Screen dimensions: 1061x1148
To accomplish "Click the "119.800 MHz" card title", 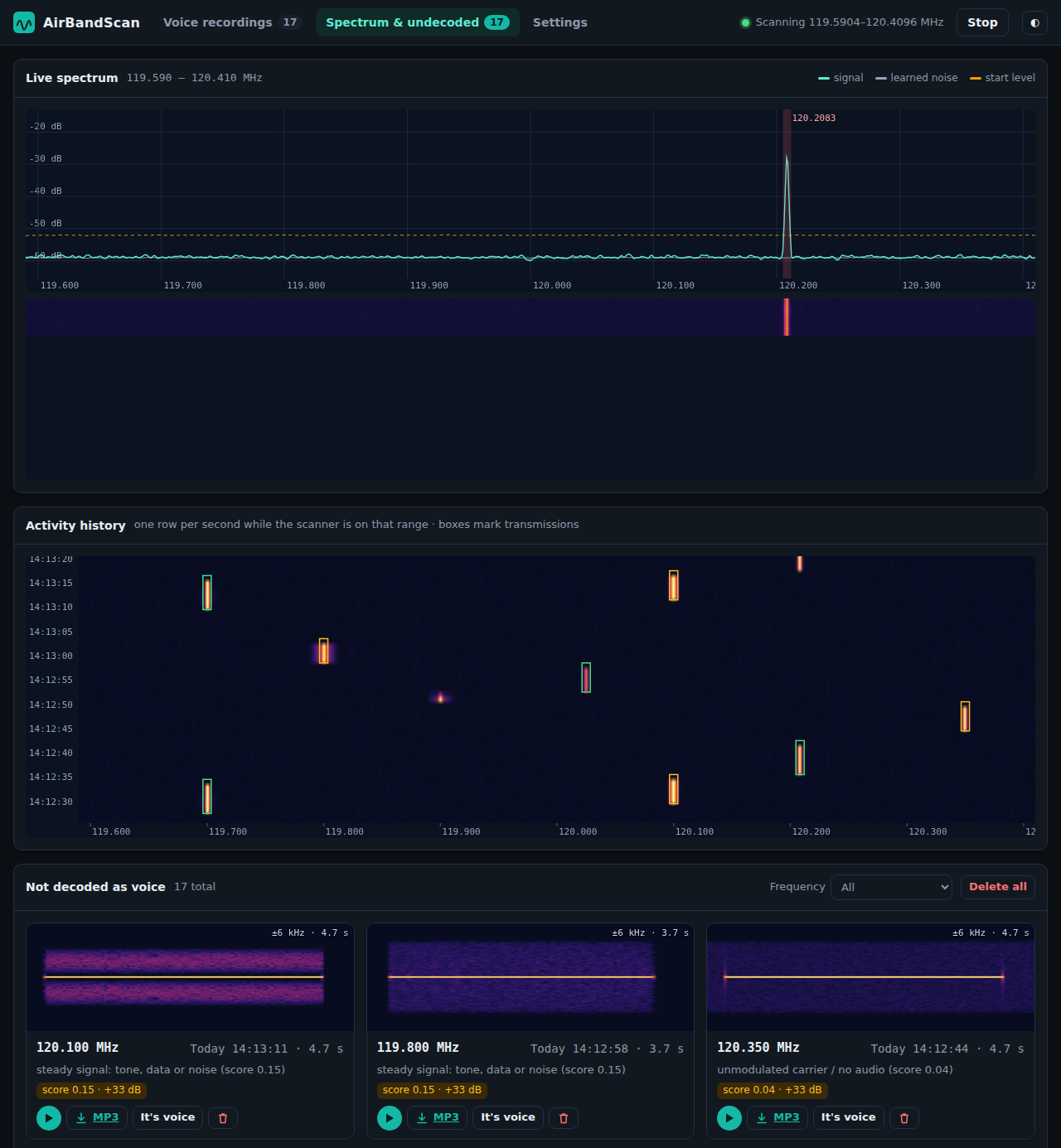I will coord(418,1048).
